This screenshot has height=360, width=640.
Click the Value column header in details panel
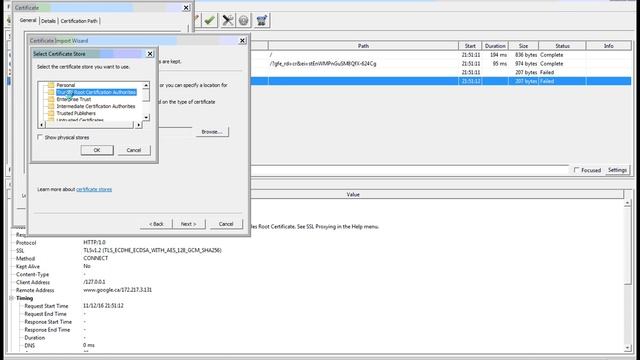click(353, 195)
